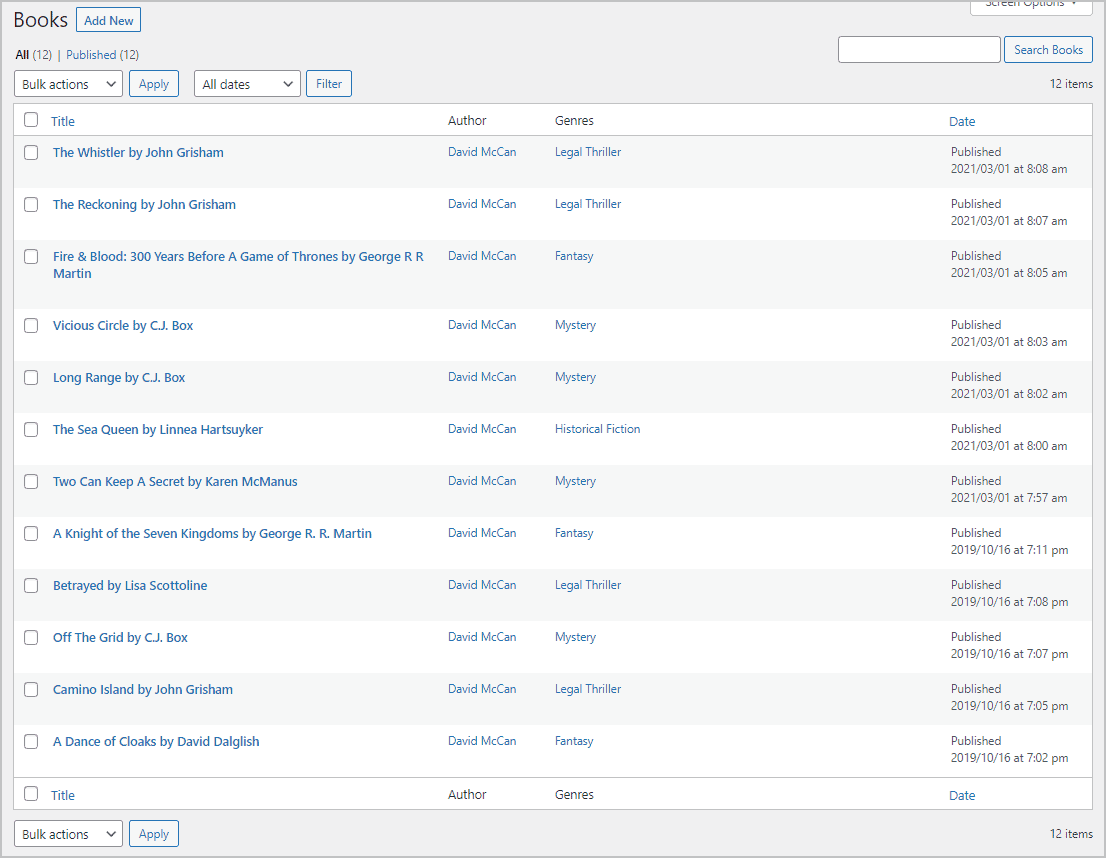Click the author link David McCan
This screenshot has width=1106, height=858.
point(482,151)
